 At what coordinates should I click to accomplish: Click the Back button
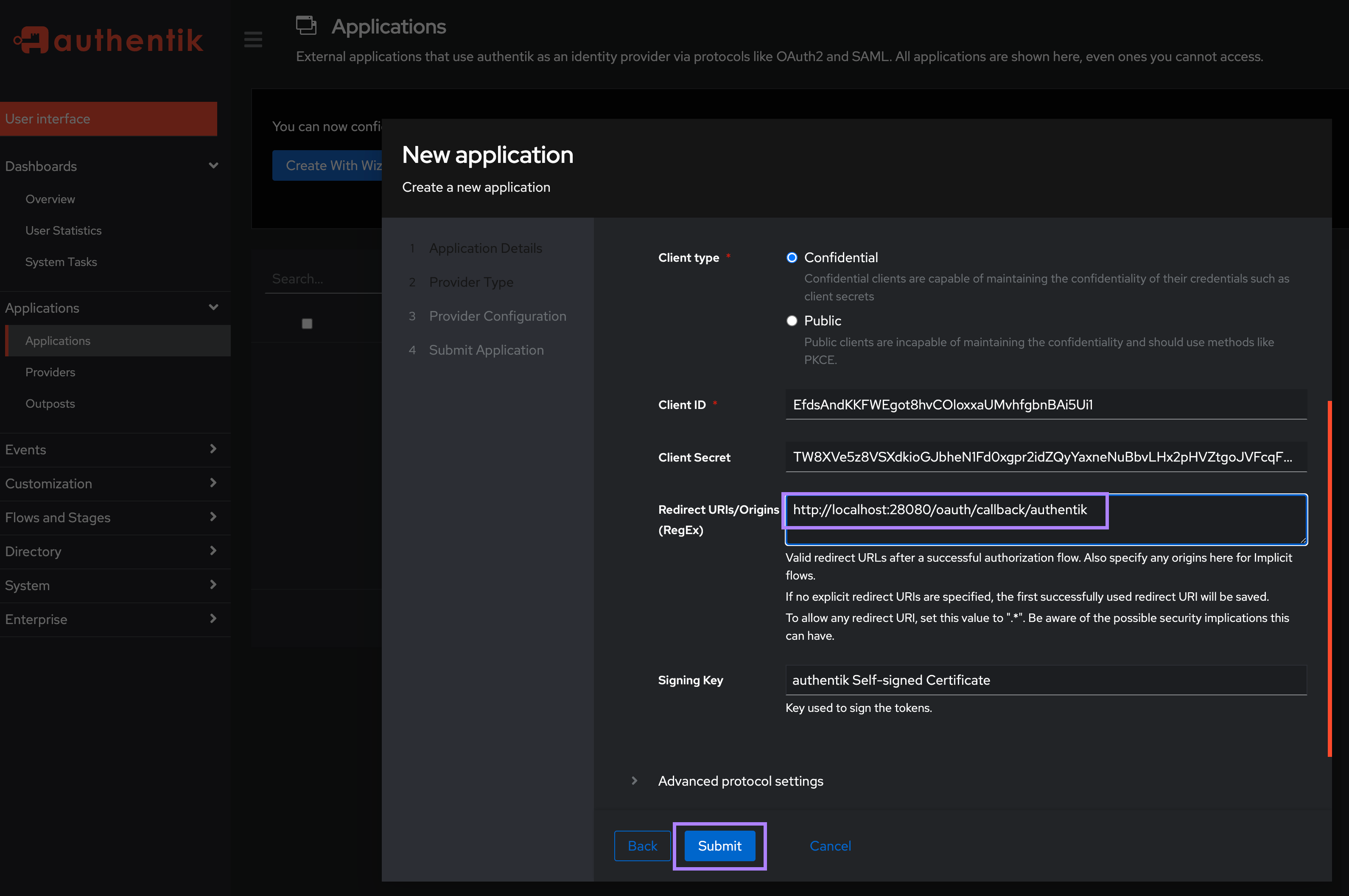(642, 846)
